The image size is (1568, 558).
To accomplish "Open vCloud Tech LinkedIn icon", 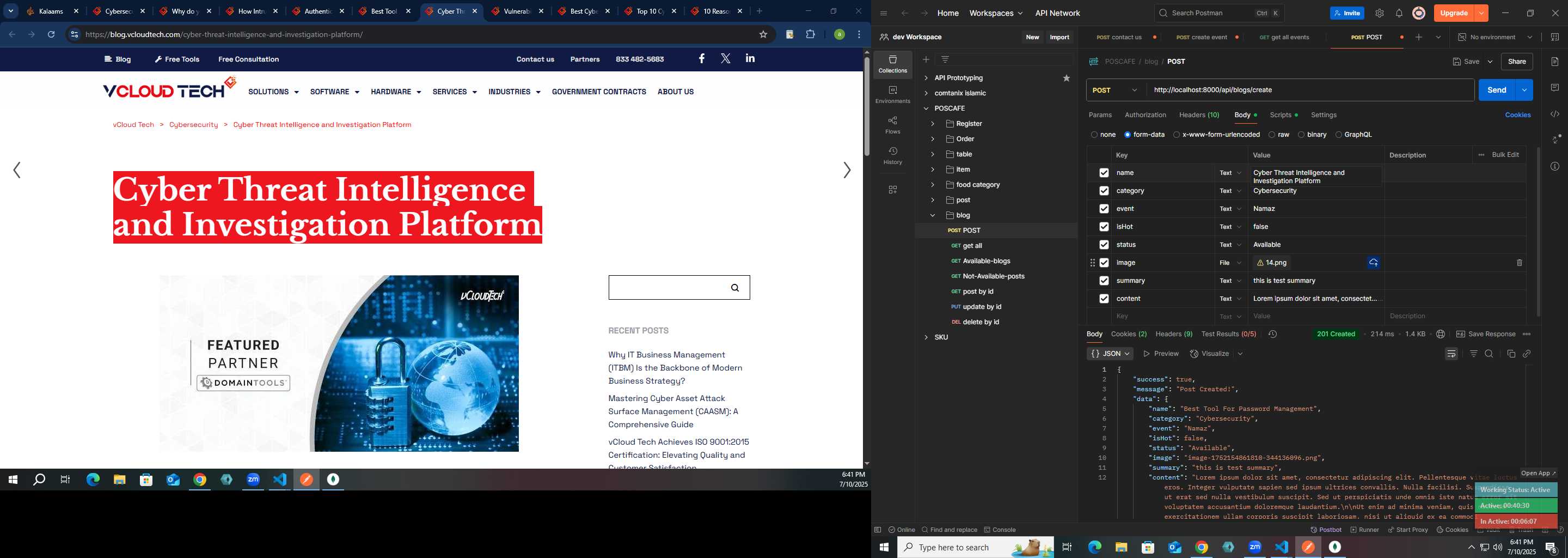I will (750, 58).
